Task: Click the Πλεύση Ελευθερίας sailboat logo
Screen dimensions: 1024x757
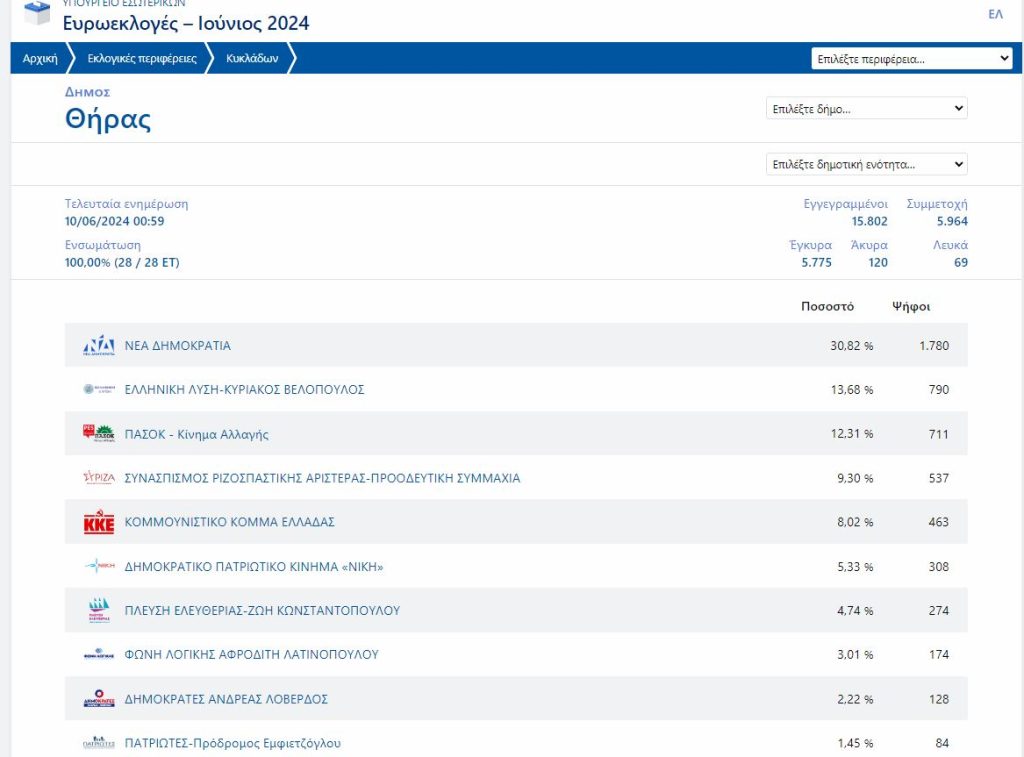Action: coord(99,610)
